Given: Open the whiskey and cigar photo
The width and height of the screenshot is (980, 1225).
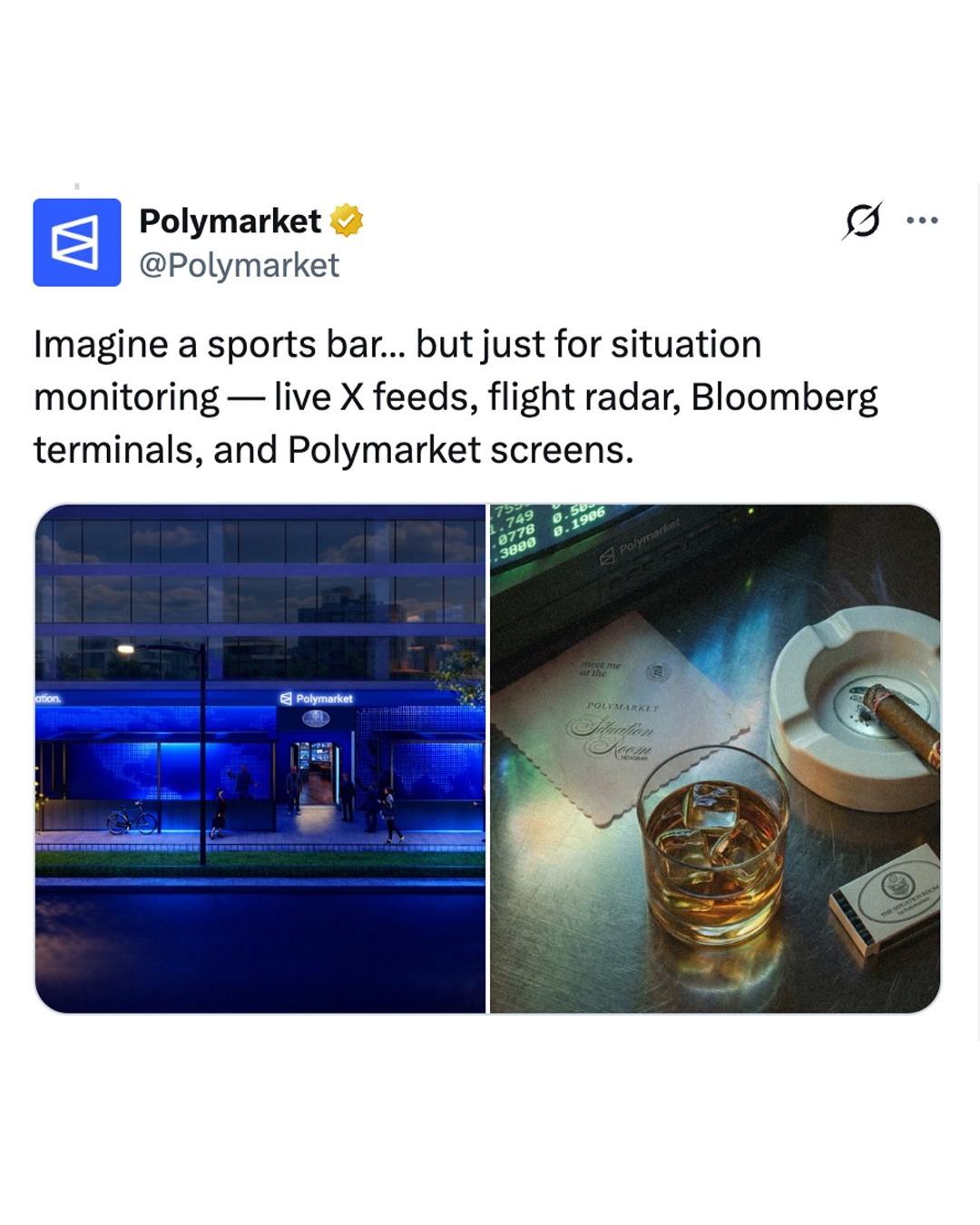Looking at the screenshot, I should tap(715, 759).
